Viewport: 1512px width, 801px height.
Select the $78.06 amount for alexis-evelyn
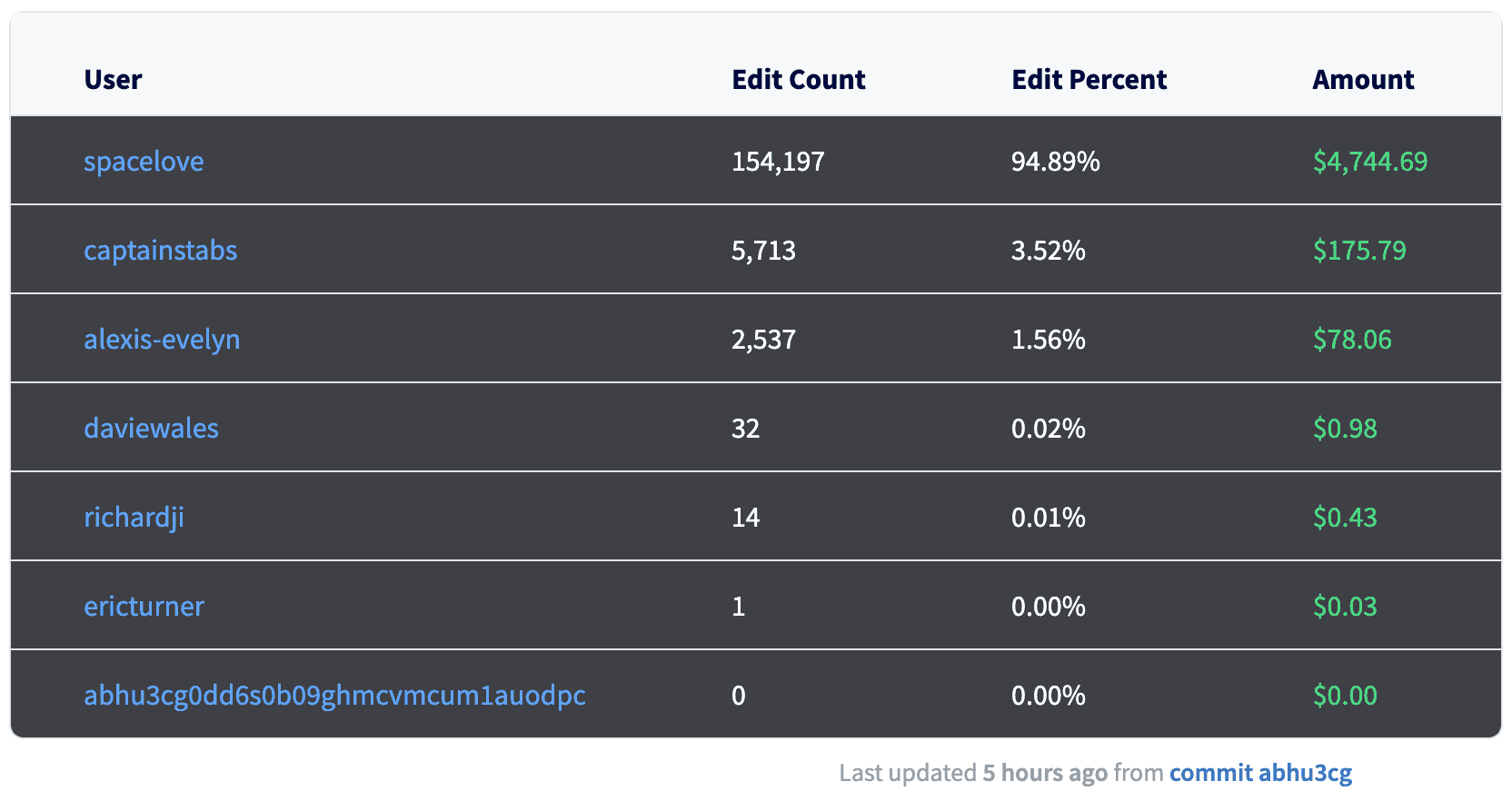point(1352,340)
